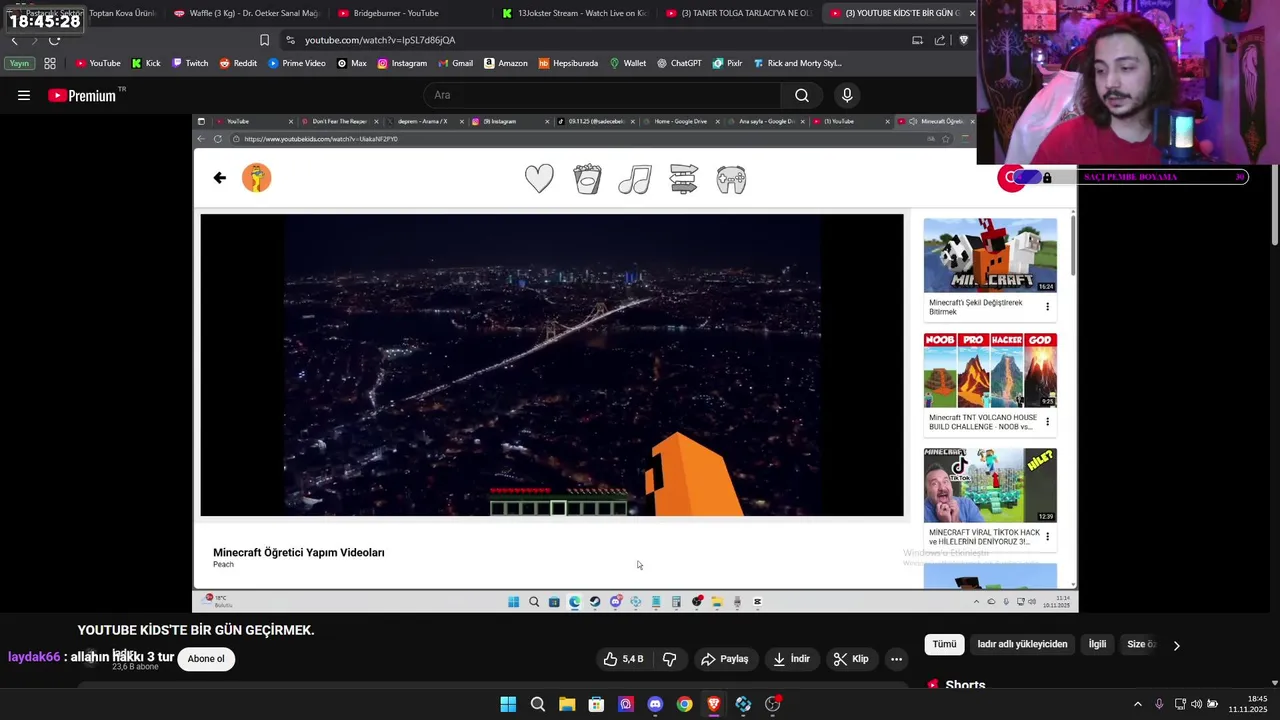This screenshot has width=1280, height=720.
Task: Dislike the video with thumbs-down
Action: [670, 659]
